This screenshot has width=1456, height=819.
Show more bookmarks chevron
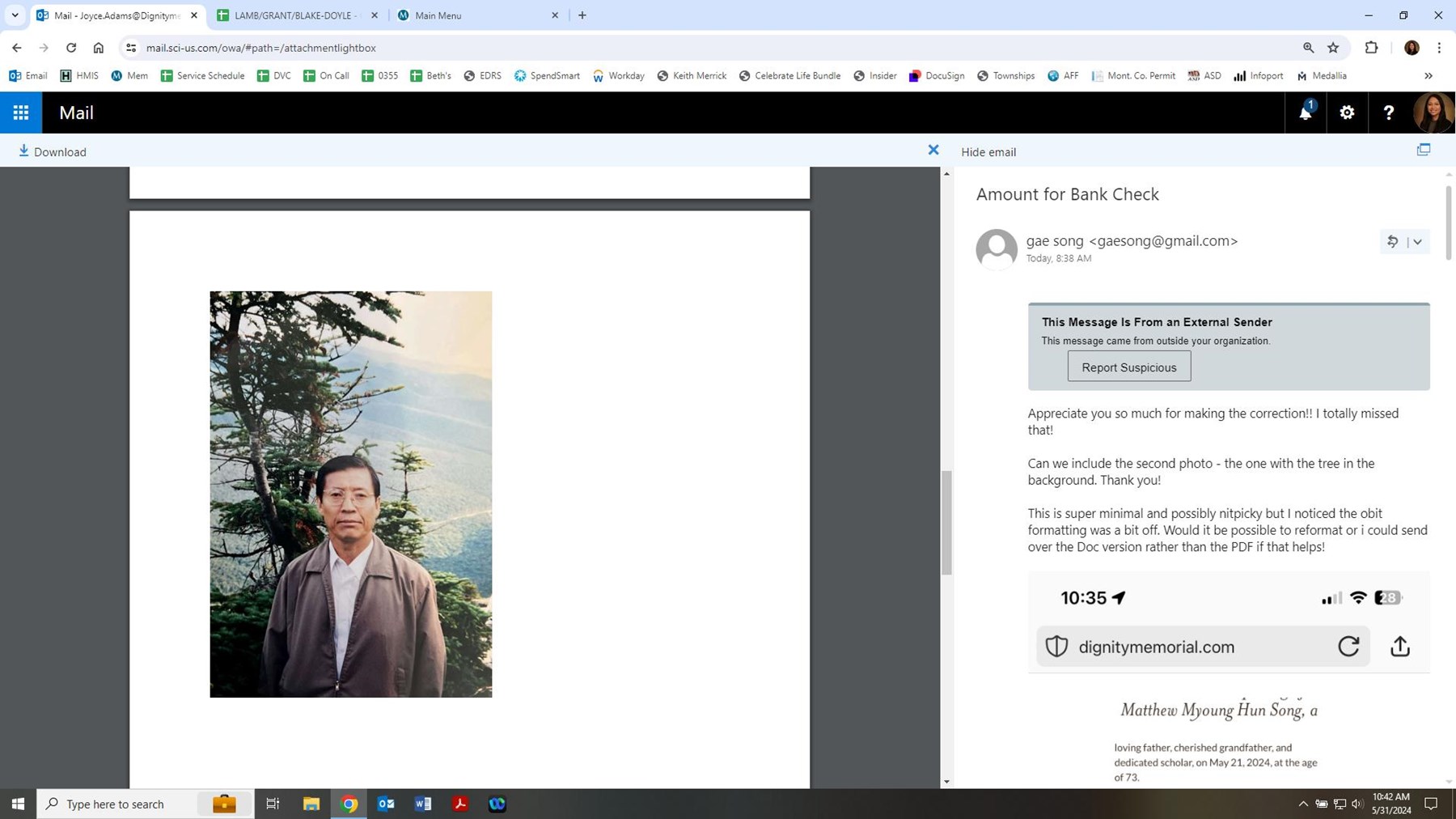[x=1428, y=75]
